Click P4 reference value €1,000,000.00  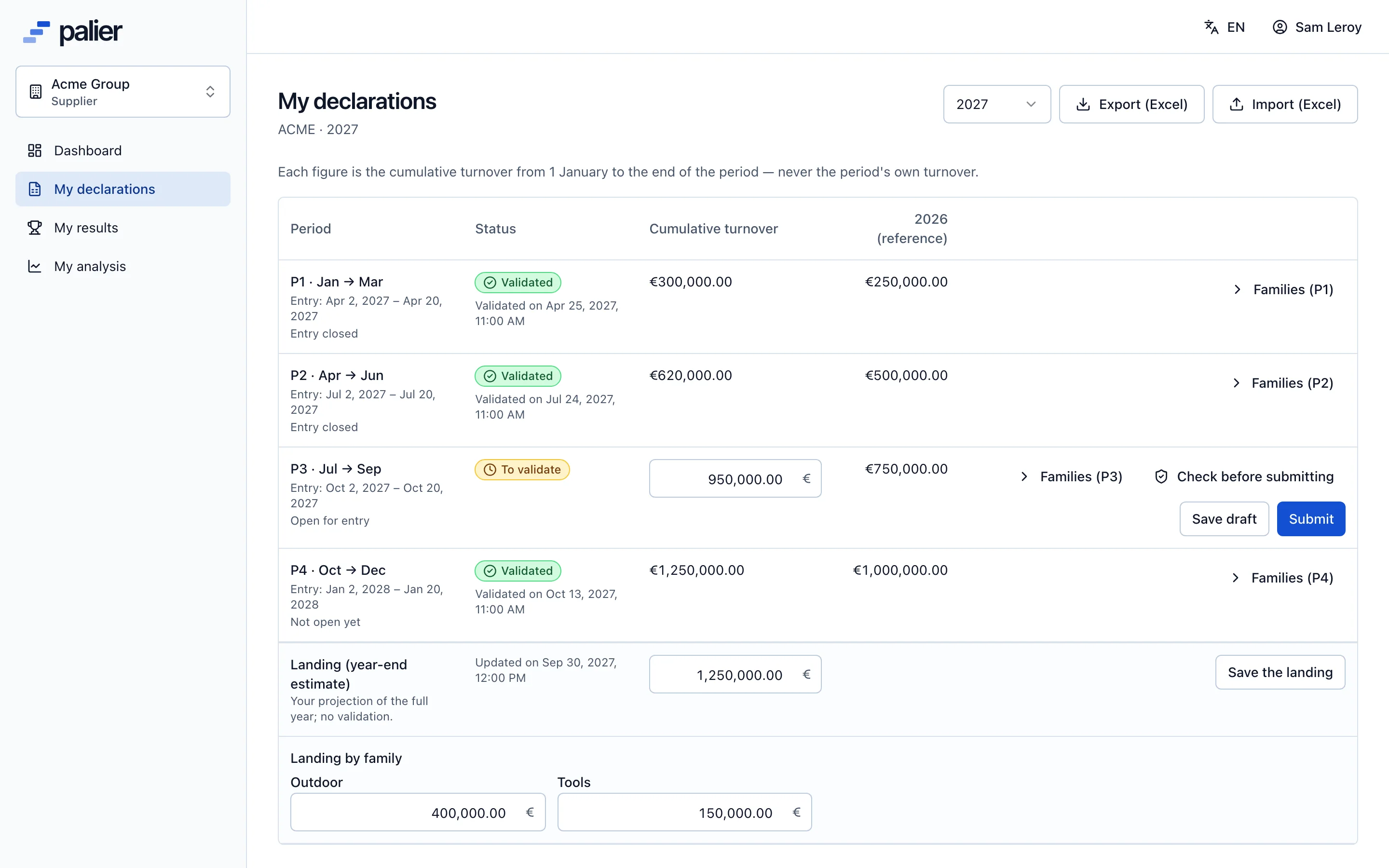(x=900, y=570)
